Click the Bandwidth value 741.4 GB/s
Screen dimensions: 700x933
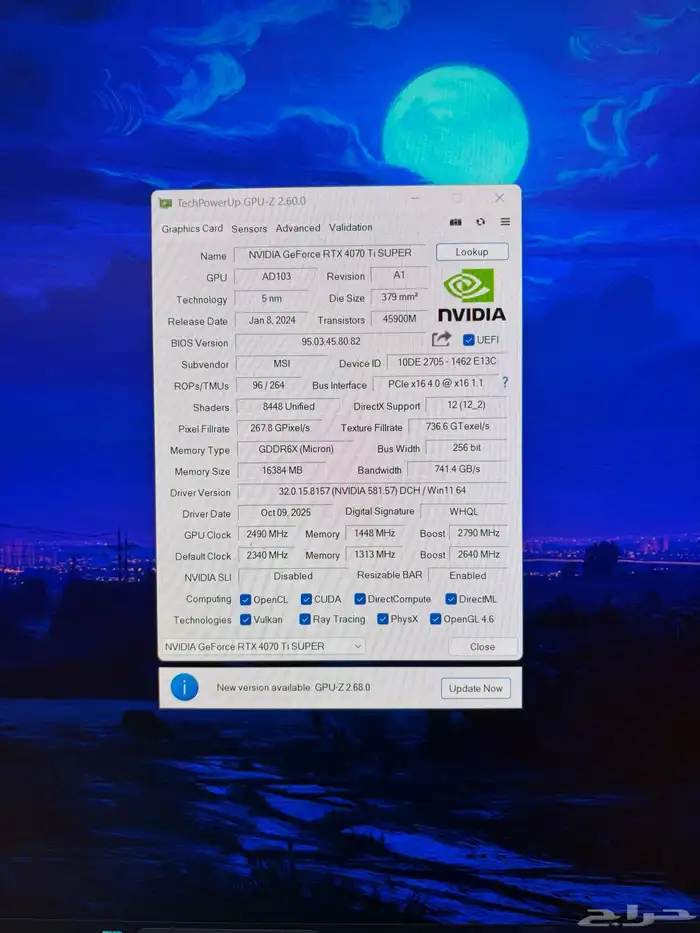click(457, 469)
